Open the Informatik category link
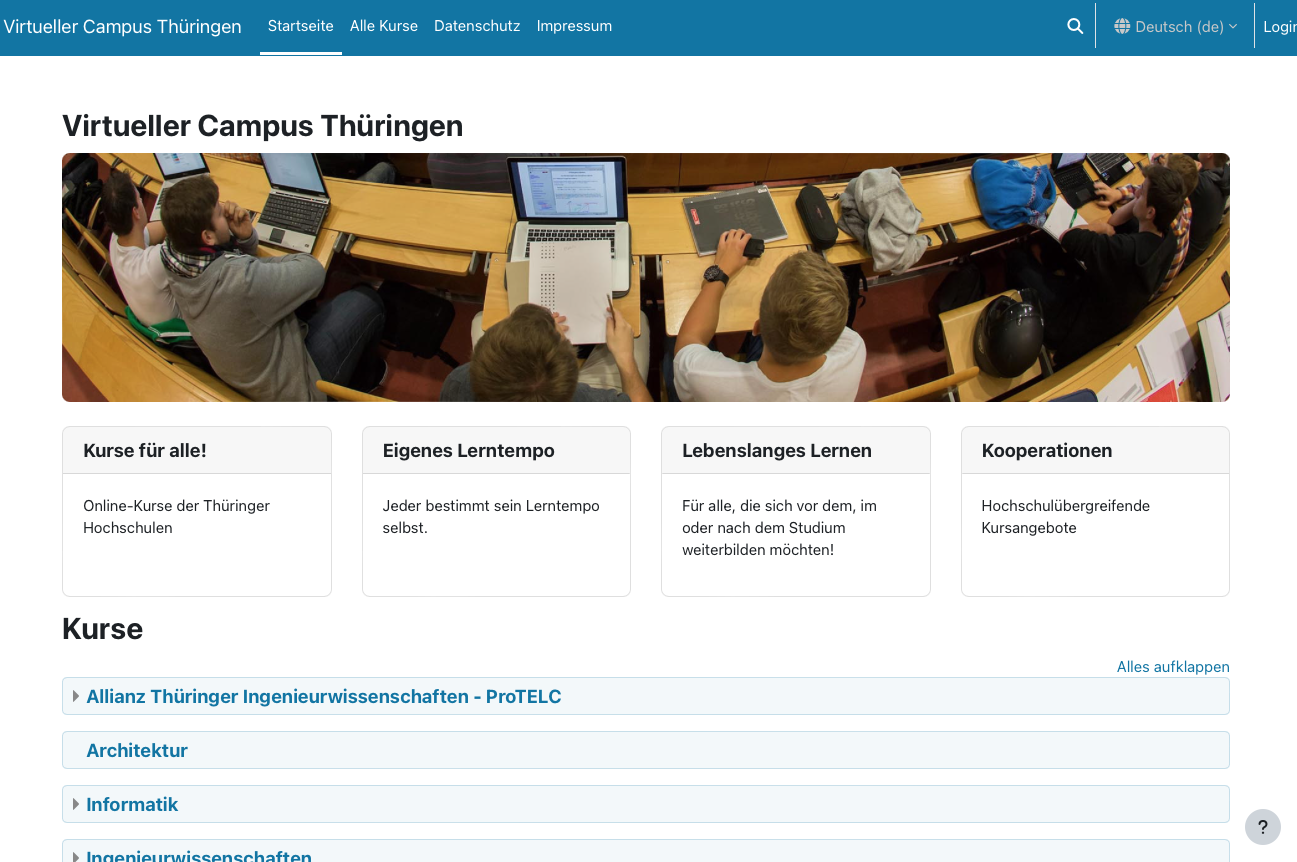Image resolution: width=1297 pixels, height=862 pixels. click(x=132, y=805)
